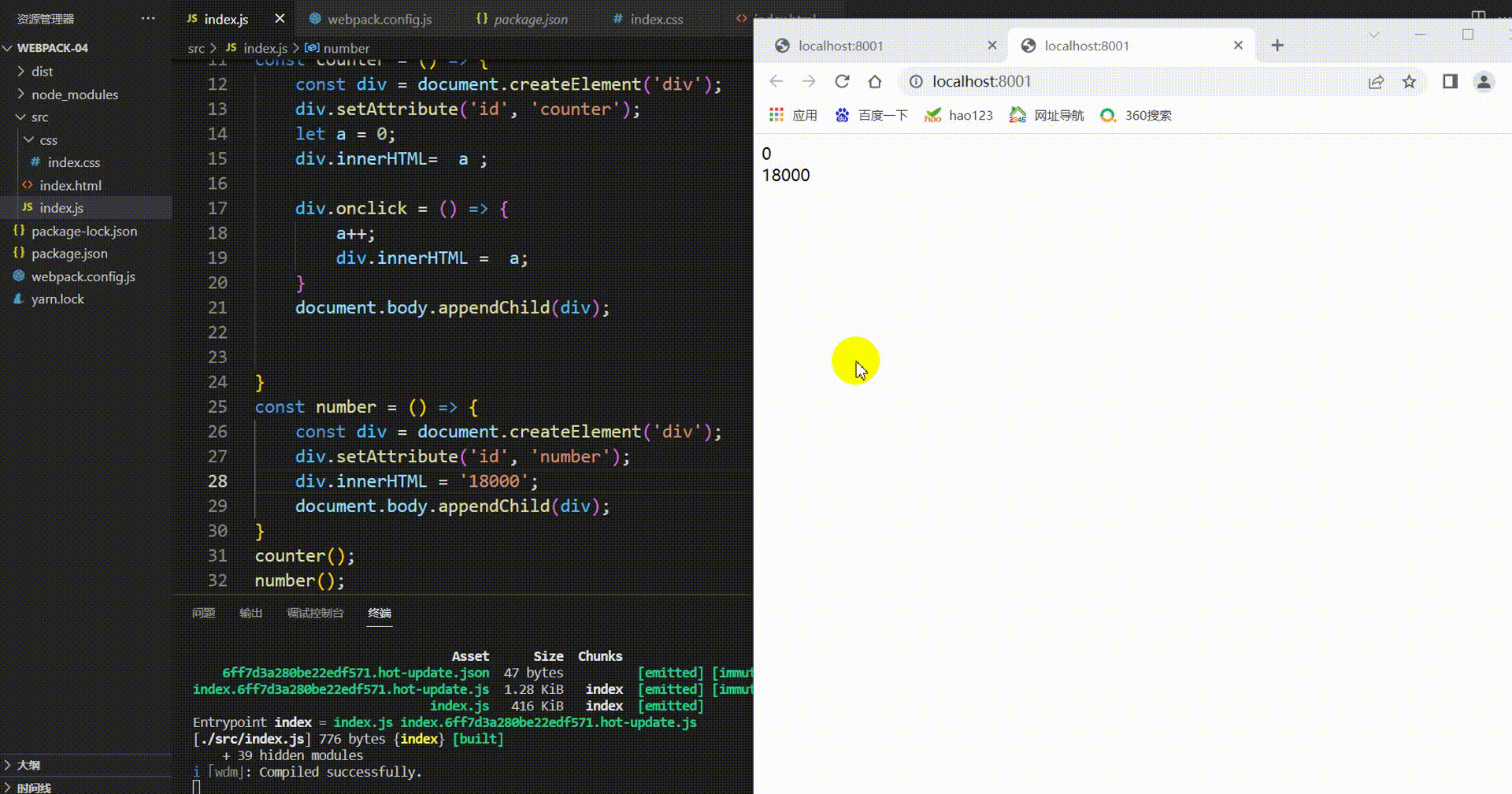
Task: Go to the browser home page
Action: pos(875,81)
